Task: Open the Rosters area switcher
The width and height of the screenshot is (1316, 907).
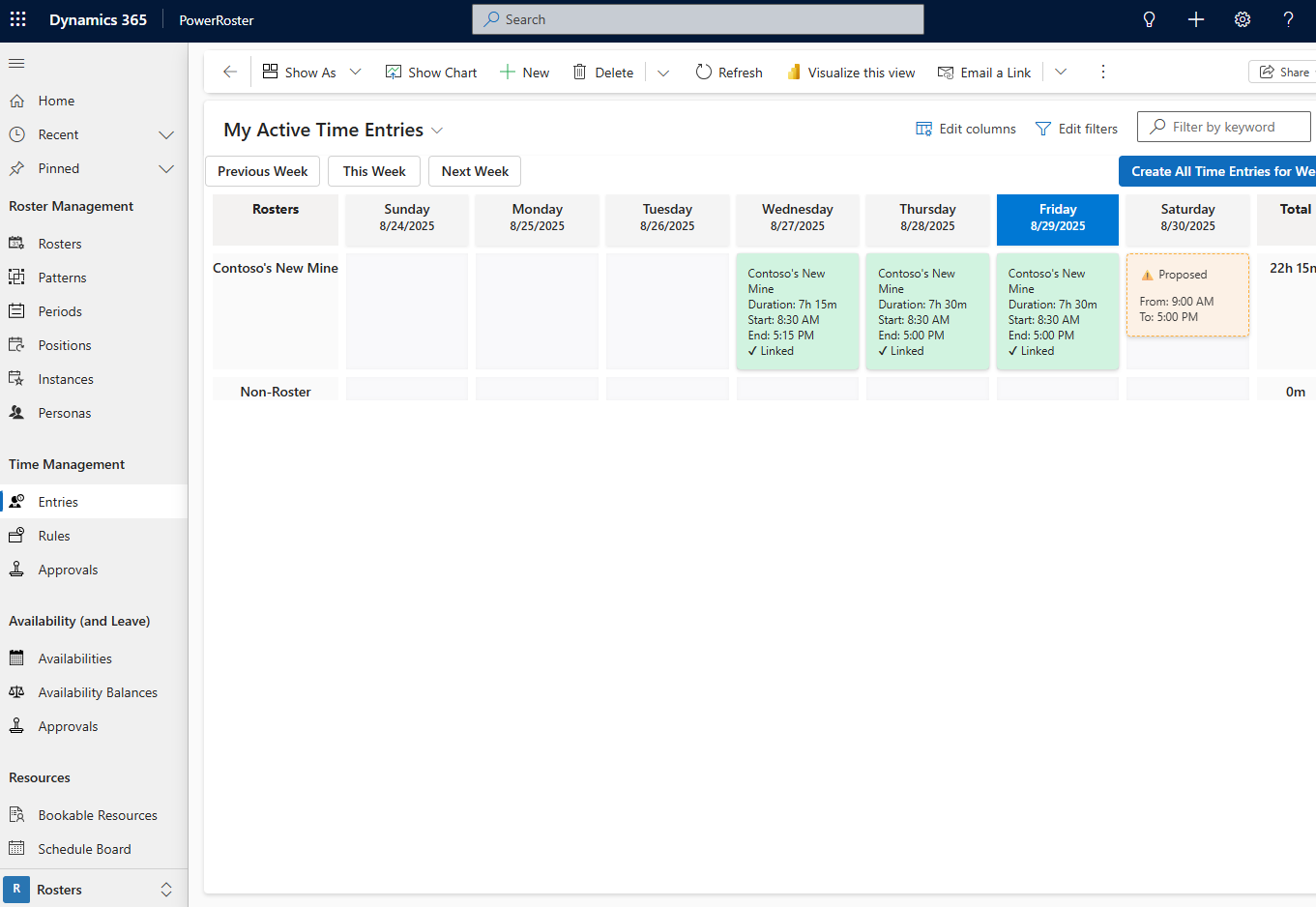Action: (94, 890)
